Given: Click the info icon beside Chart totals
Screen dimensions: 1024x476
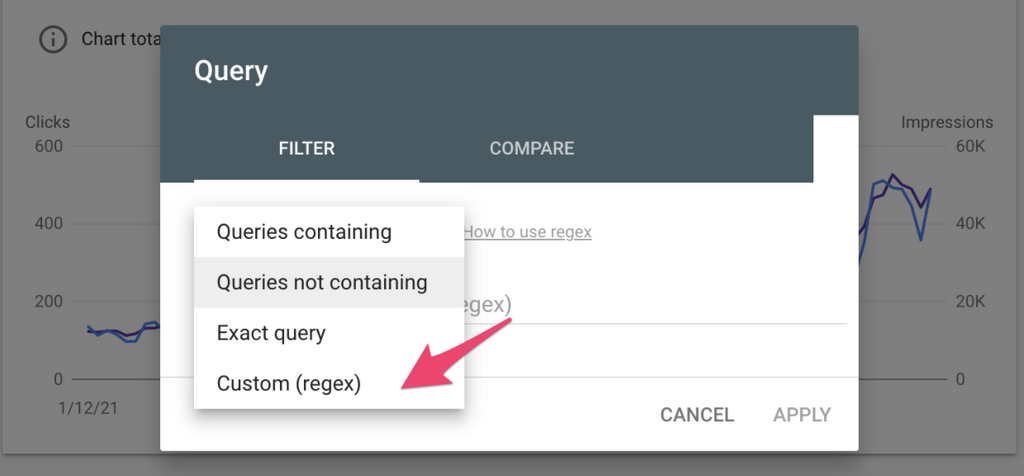Looking at the screenshot, I should 51,40.
